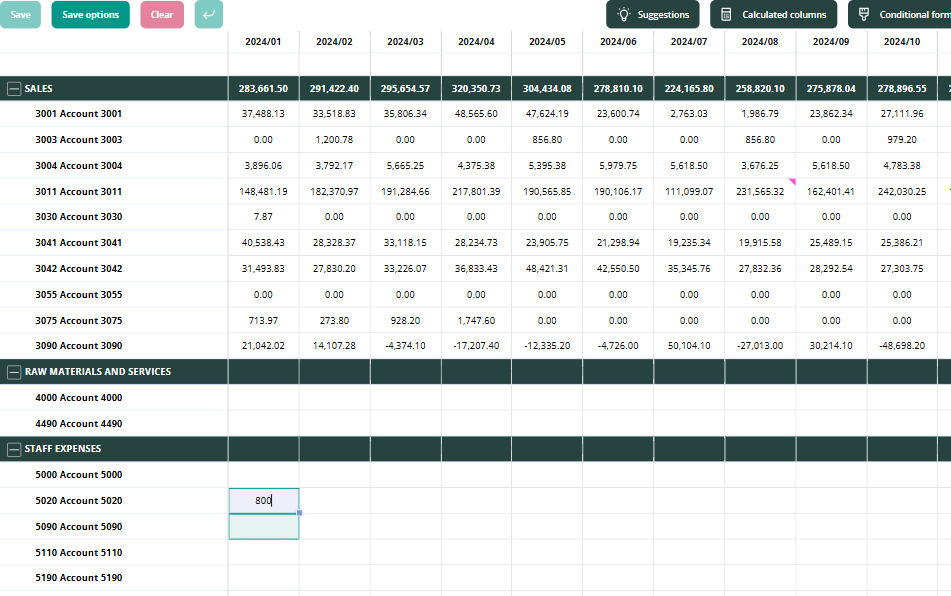
Task: Click cell value 21,298.94
Action: pyautogui.click(x=618, y=243)
